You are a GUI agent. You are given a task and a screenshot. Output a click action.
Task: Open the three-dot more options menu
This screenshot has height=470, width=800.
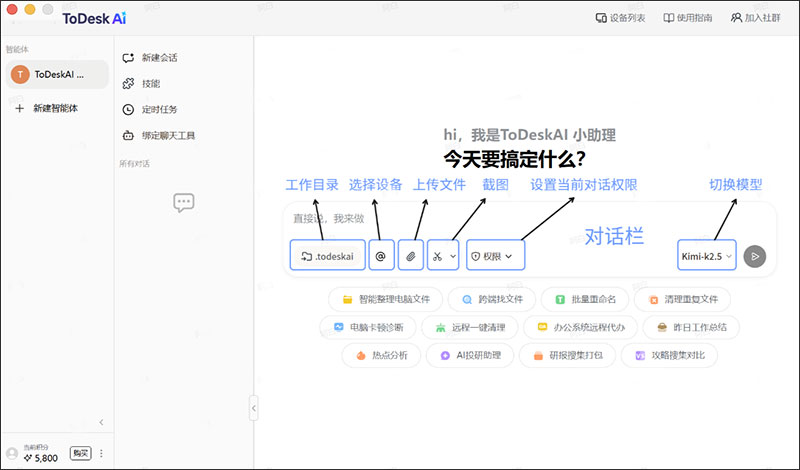[102, 453]
